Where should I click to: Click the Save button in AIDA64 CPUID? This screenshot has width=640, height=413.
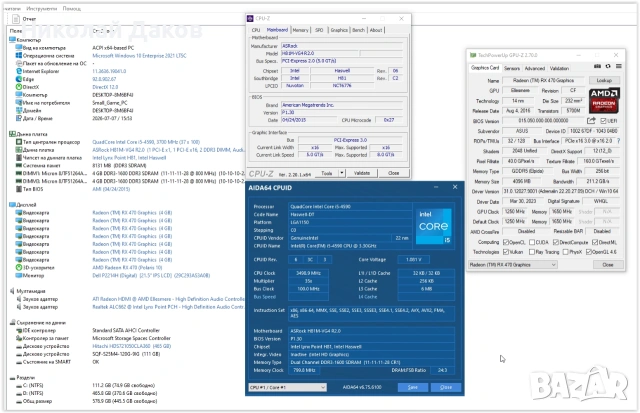[x=413, y=387]
